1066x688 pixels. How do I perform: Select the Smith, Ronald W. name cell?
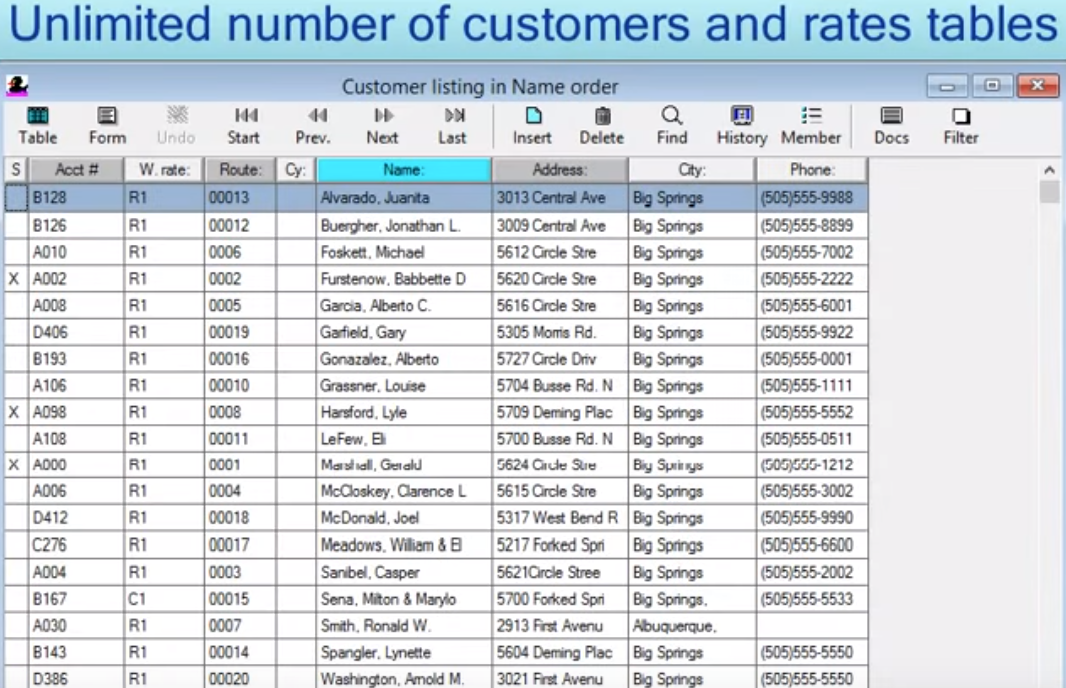404,626
